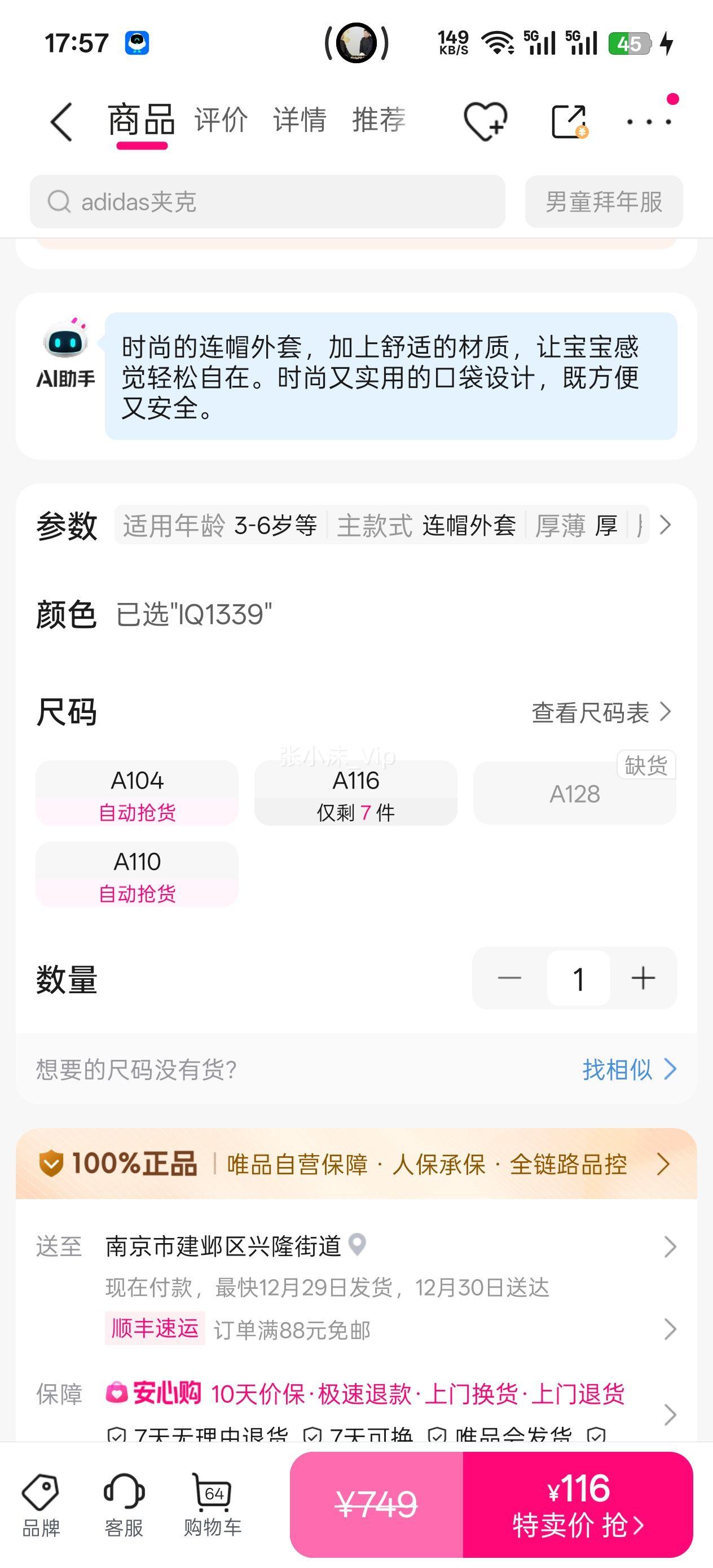The image size is (713, 1568).
Task: Tap the adidas夹克 search field
Action: click(267, 202)
